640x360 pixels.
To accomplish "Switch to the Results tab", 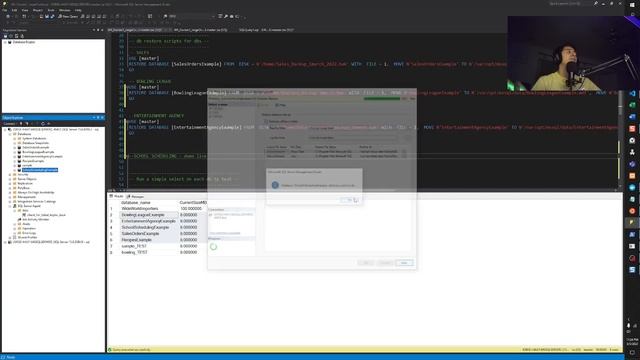I will [117, 196].
